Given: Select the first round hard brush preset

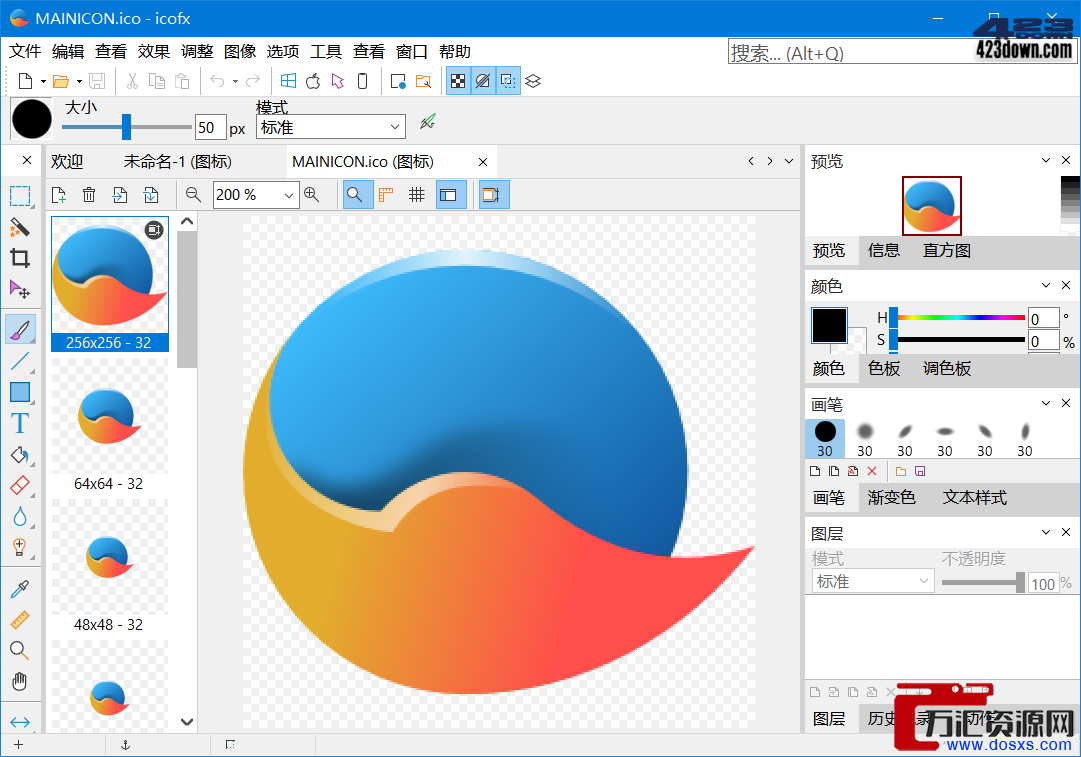Looking at the screenshot, I should tap(825, 438).
